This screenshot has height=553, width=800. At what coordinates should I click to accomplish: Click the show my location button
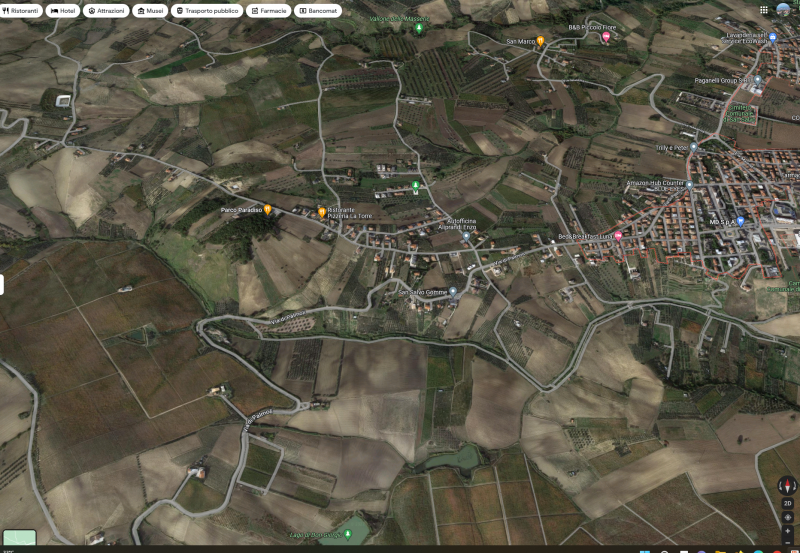click(787, 517)
